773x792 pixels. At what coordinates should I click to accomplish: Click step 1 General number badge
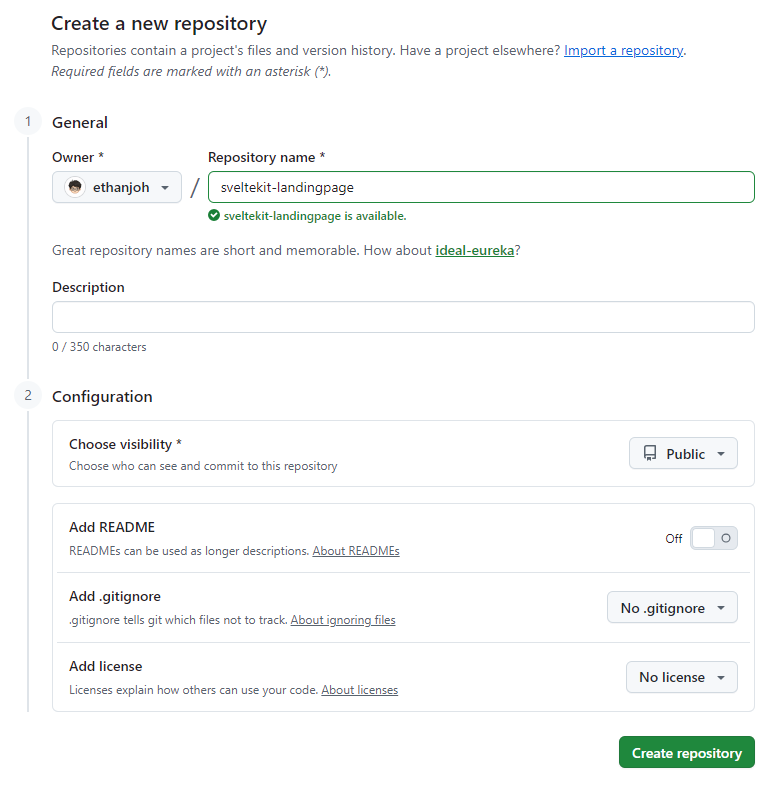point(28,122)
